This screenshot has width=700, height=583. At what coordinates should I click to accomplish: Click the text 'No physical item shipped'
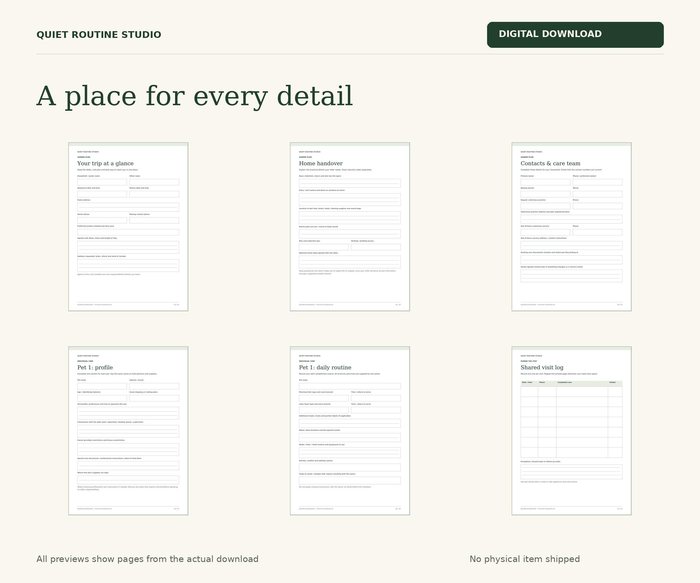click(525, 559)
